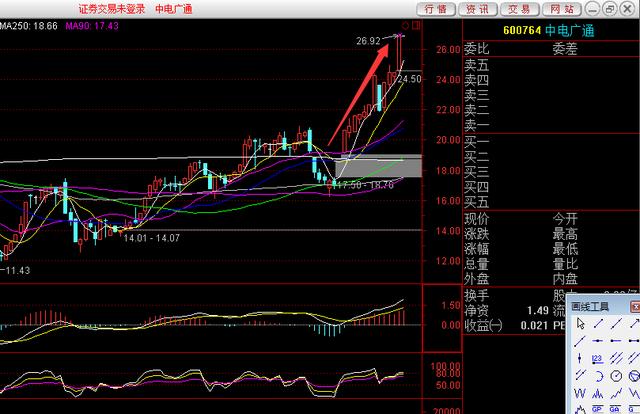Select the horizontal line with center point tool

(598, 341)
